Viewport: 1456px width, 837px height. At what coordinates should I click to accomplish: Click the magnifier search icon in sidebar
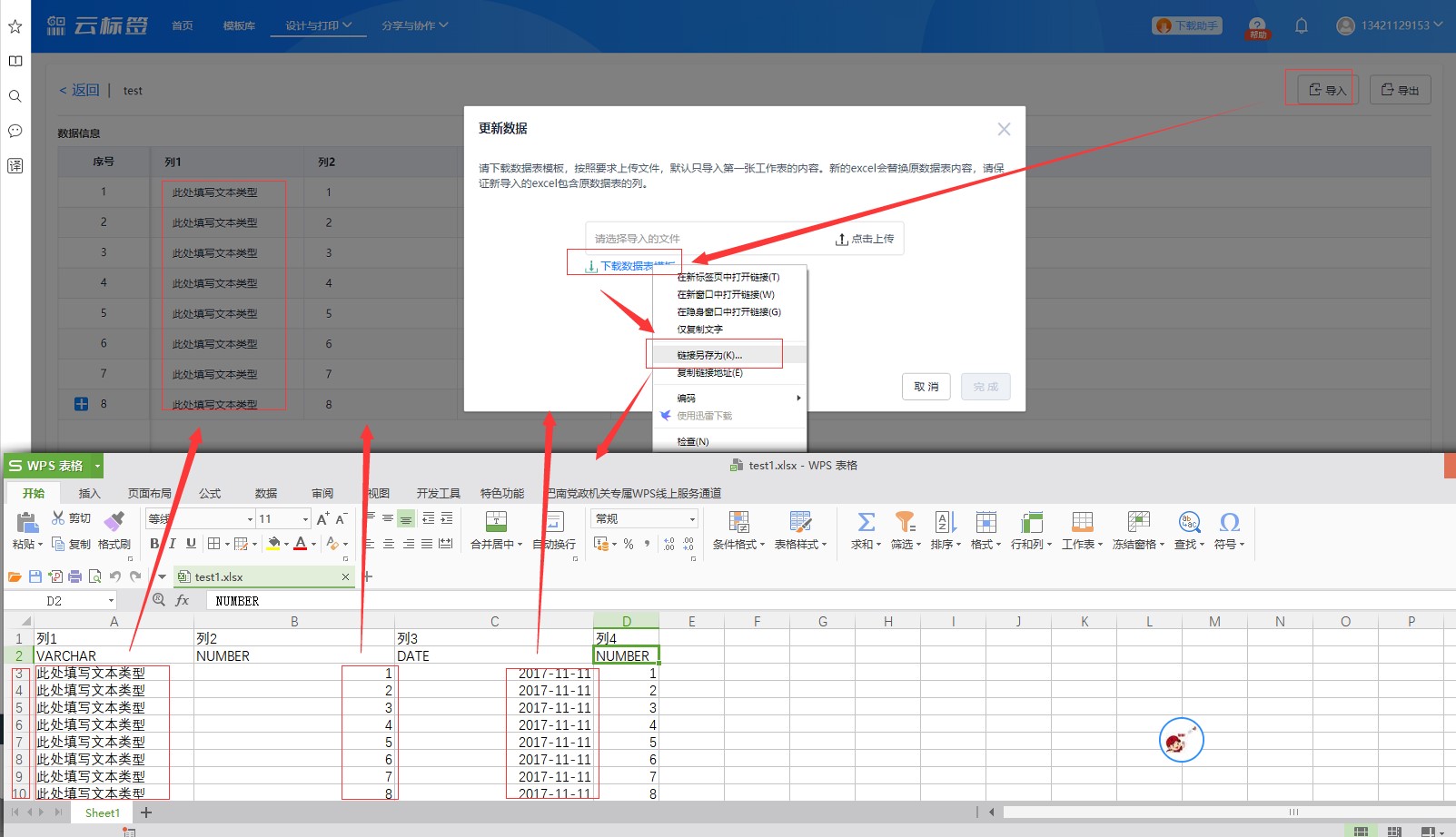point(15,96)
